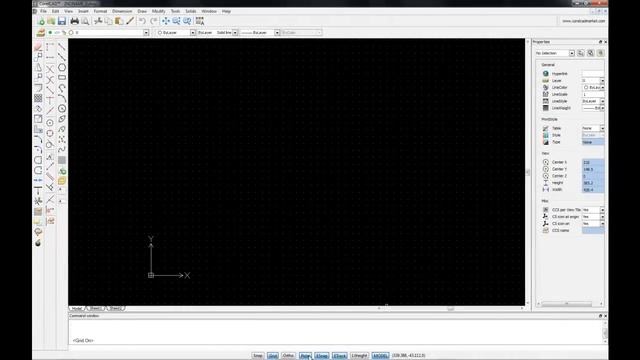The height and width of the screenshot is (360, 640).
Task: Switch to the Model tab
Action: pyautogui.click(x=77, y=309)
